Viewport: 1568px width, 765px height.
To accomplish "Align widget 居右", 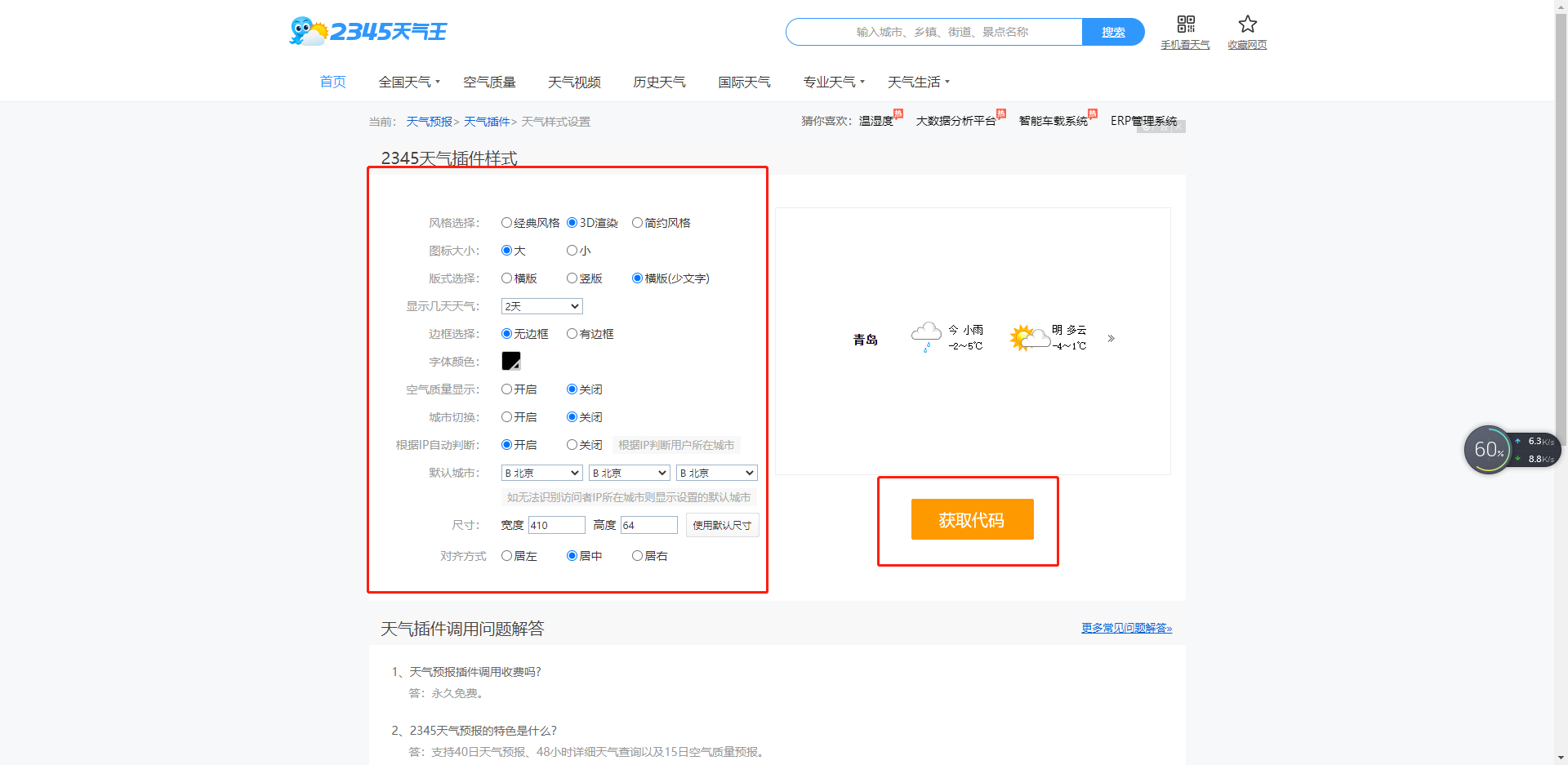I will (637, 556).
